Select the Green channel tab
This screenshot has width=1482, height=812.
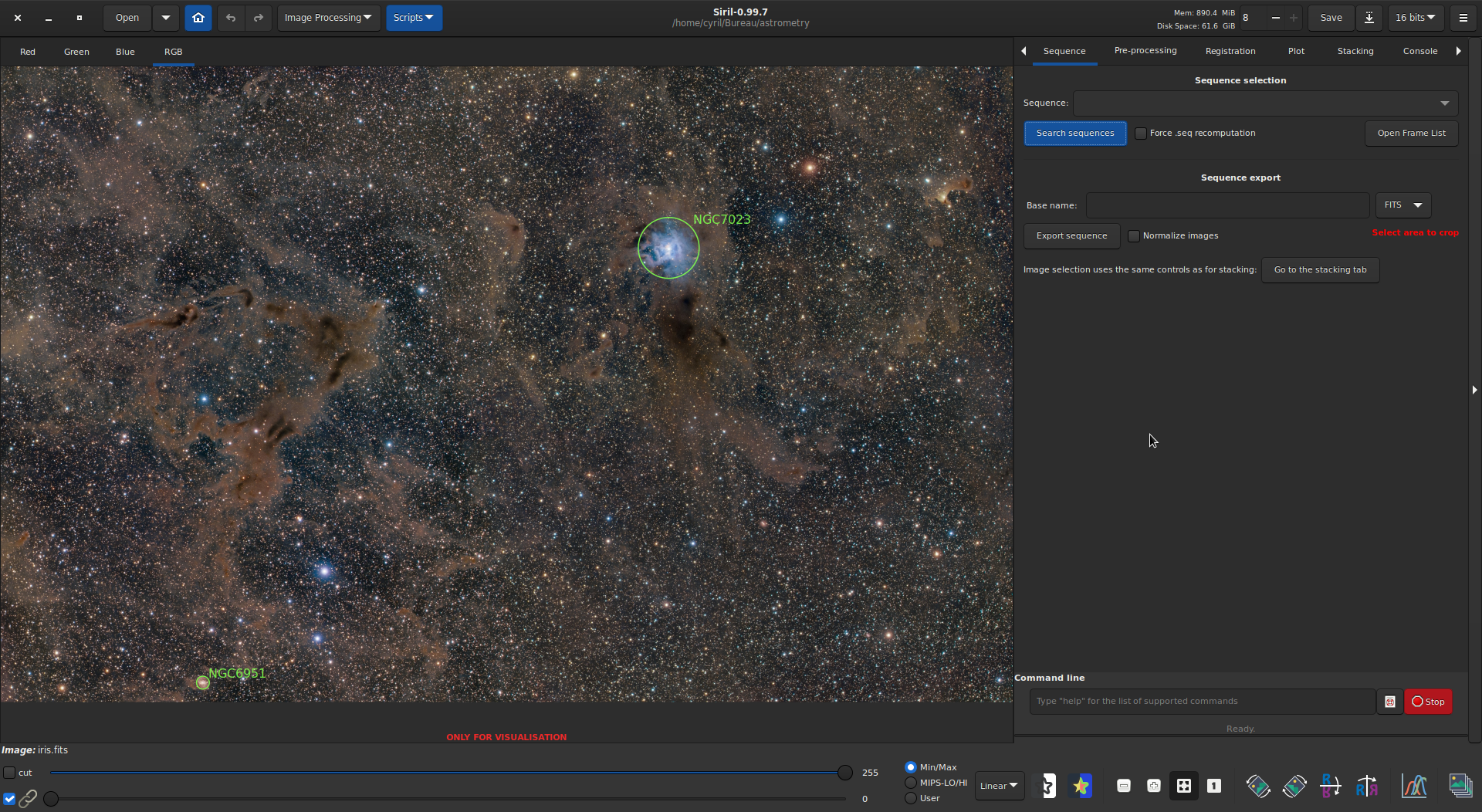[76, 52]
